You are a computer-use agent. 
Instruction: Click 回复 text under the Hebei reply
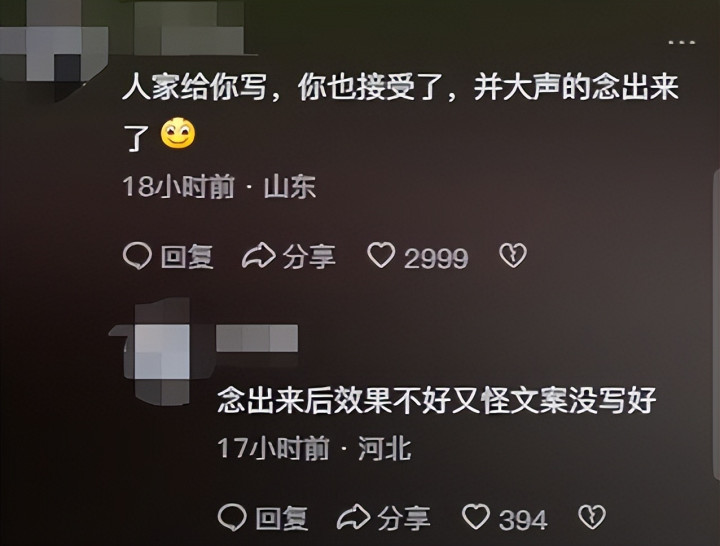click(282, 518)
